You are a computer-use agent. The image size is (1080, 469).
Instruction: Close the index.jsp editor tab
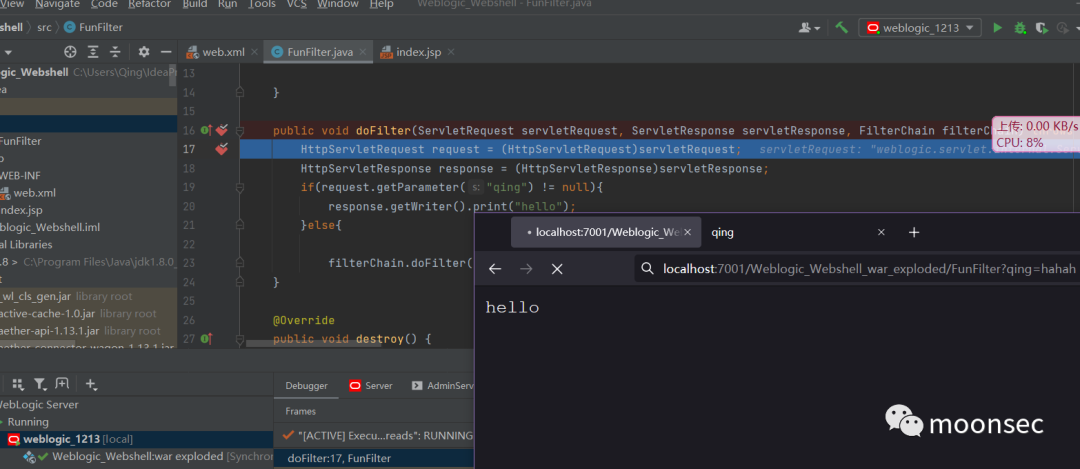(x=451, y=52)
